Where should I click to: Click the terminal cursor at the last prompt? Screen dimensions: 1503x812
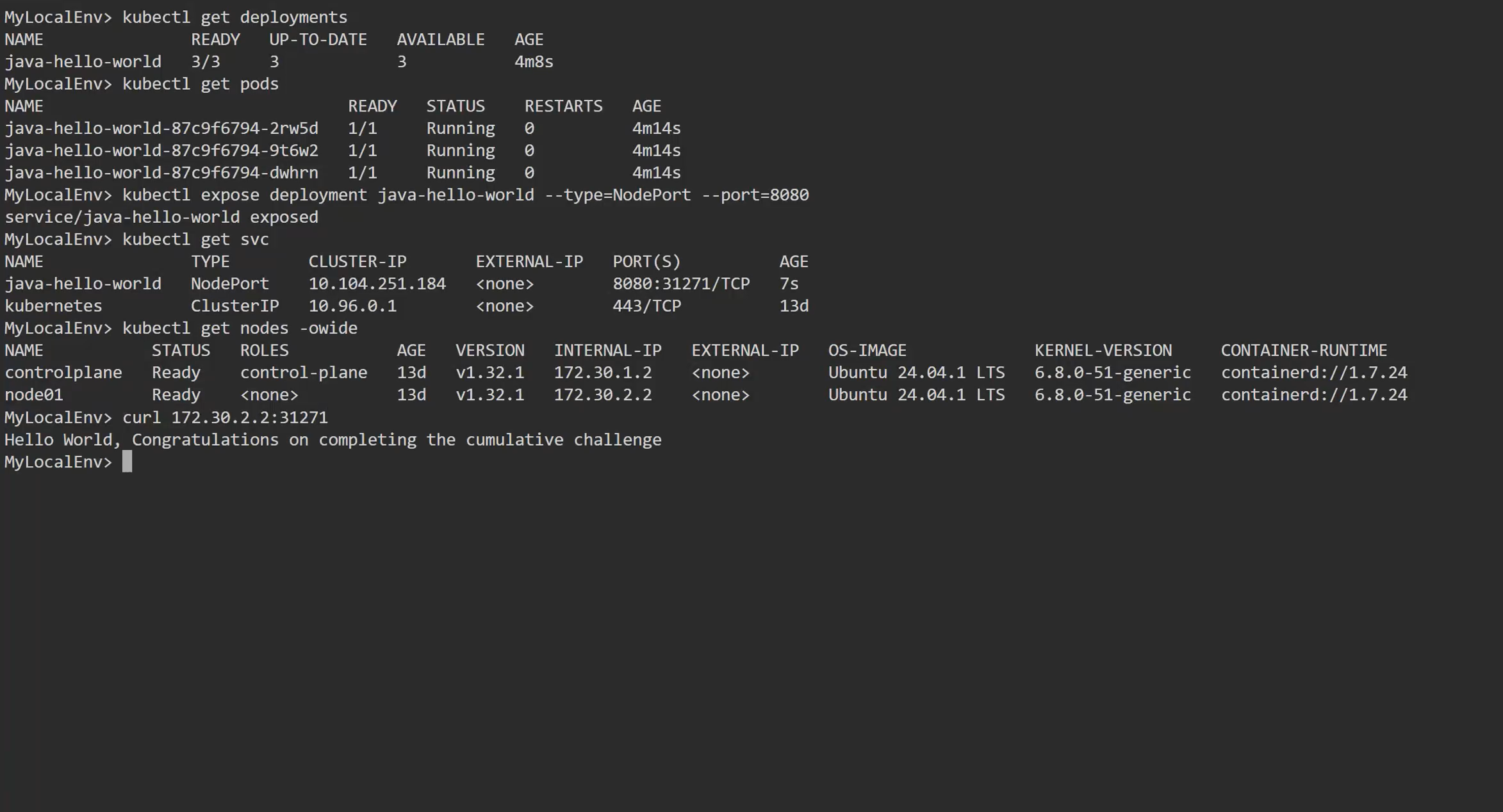click(x=127, y=462)
